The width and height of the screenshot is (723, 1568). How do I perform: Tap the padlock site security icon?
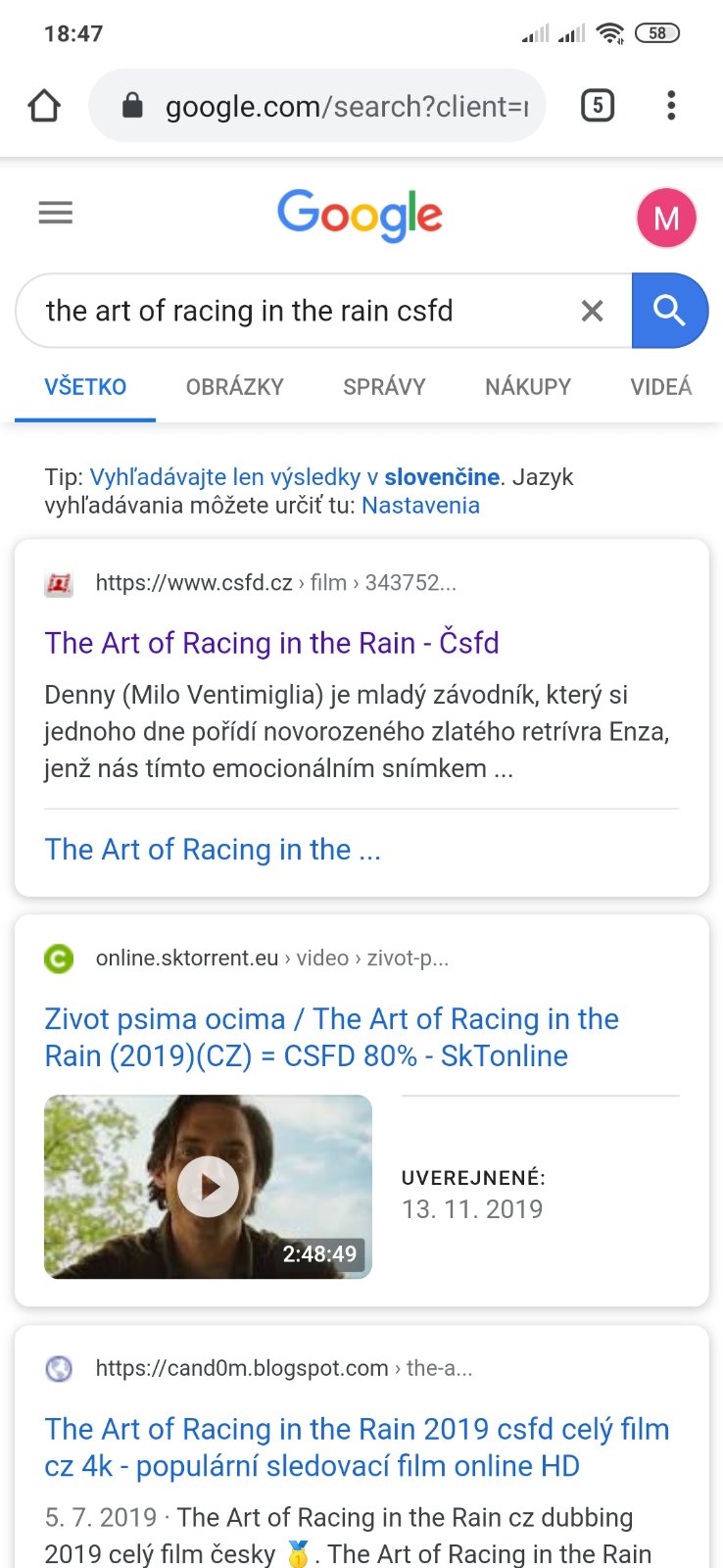tap(132, 106)
